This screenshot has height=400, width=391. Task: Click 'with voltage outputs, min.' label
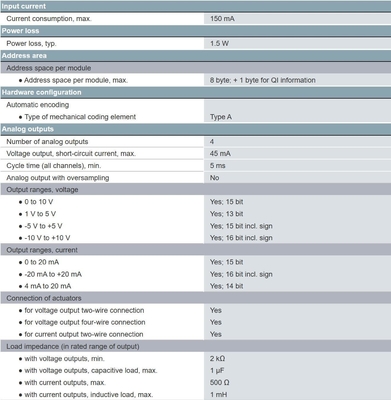coord(64,359)
